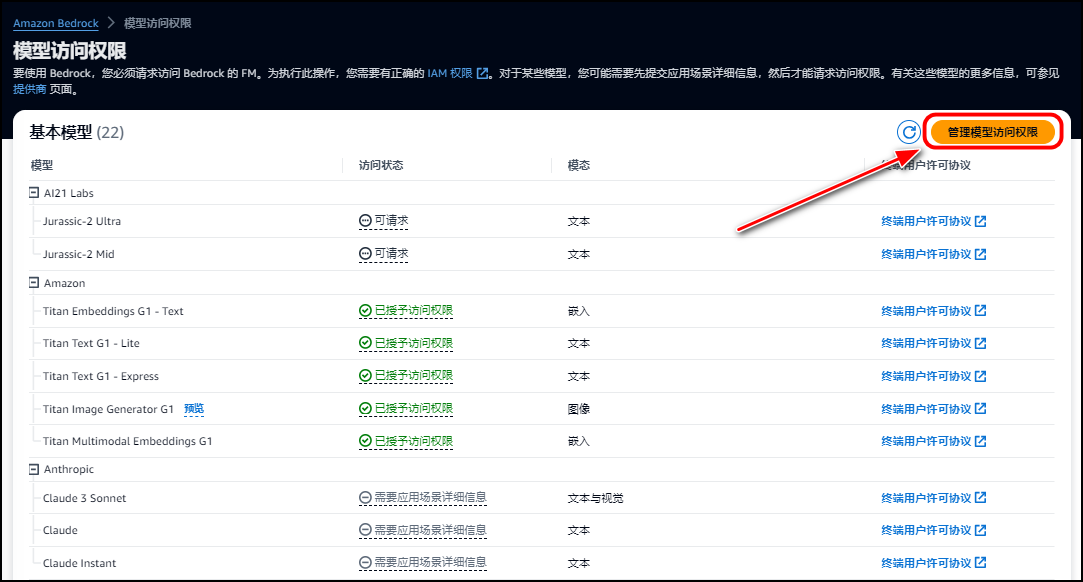
Task: Select the Titan Text G1 - Lite name
Action: pyautogui.click(x=91, y=343)
